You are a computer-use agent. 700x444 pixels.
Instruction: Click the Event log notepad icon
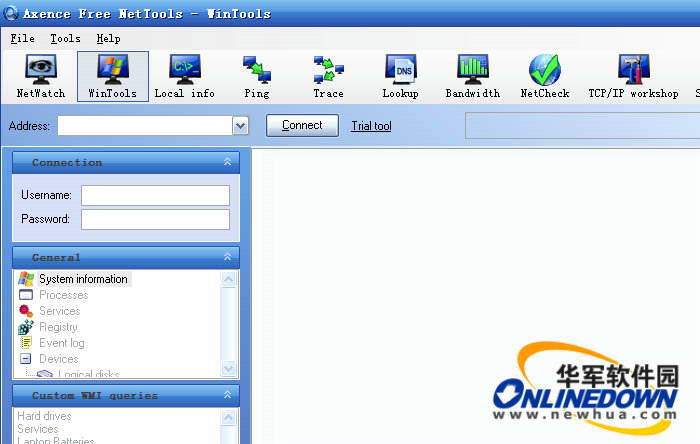[x=26, y=343]
